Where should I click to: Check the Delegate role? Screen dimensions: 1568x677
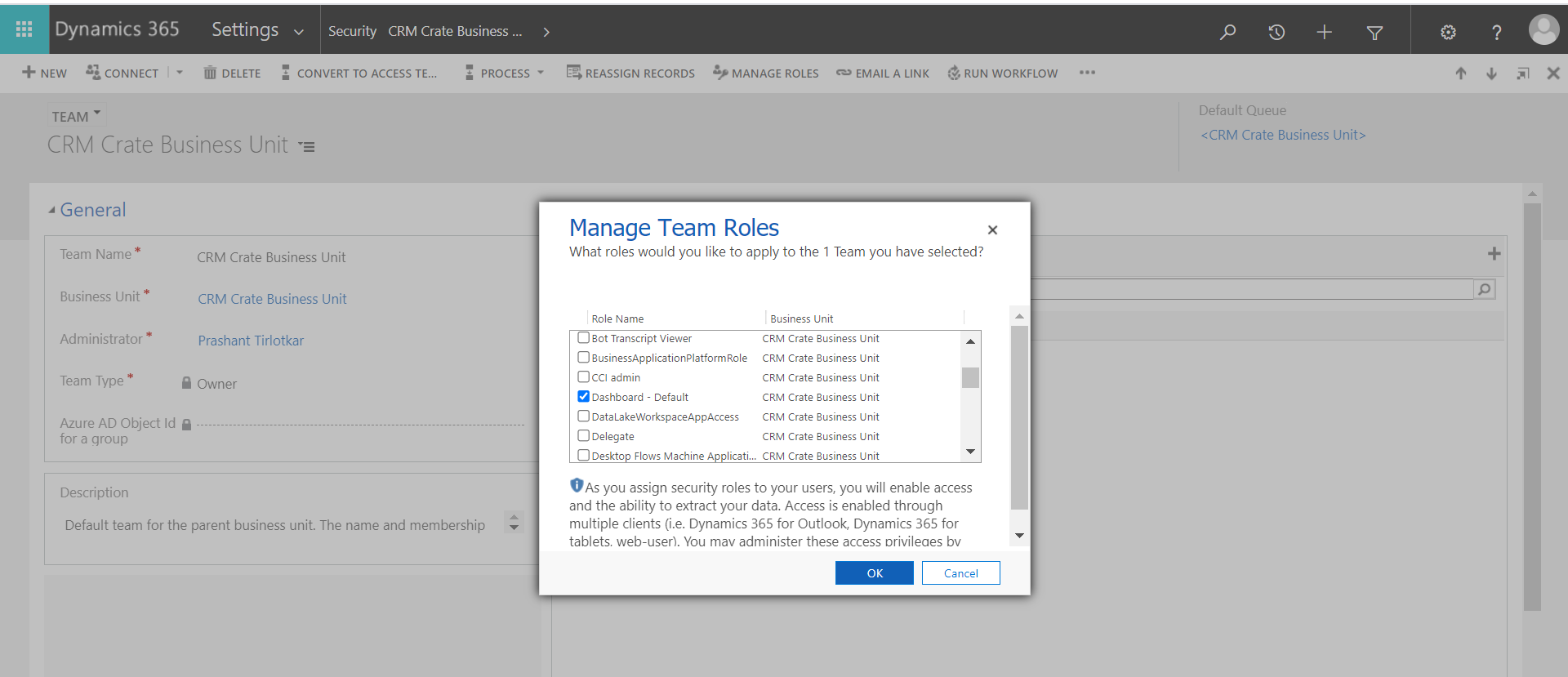click(x=584, y=435)
